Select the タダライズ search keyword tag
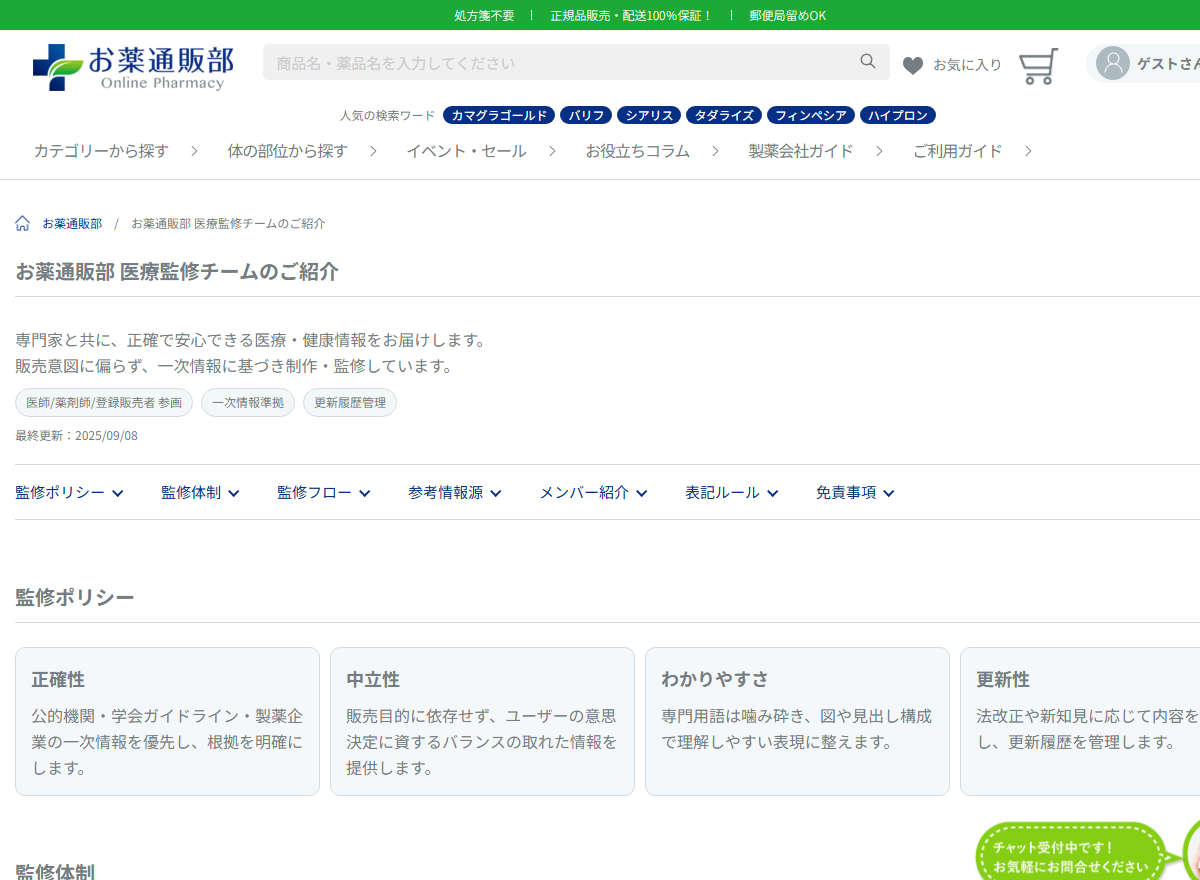Image resolution: width=1200 pixels, height=880 pixels. (724, 115)
